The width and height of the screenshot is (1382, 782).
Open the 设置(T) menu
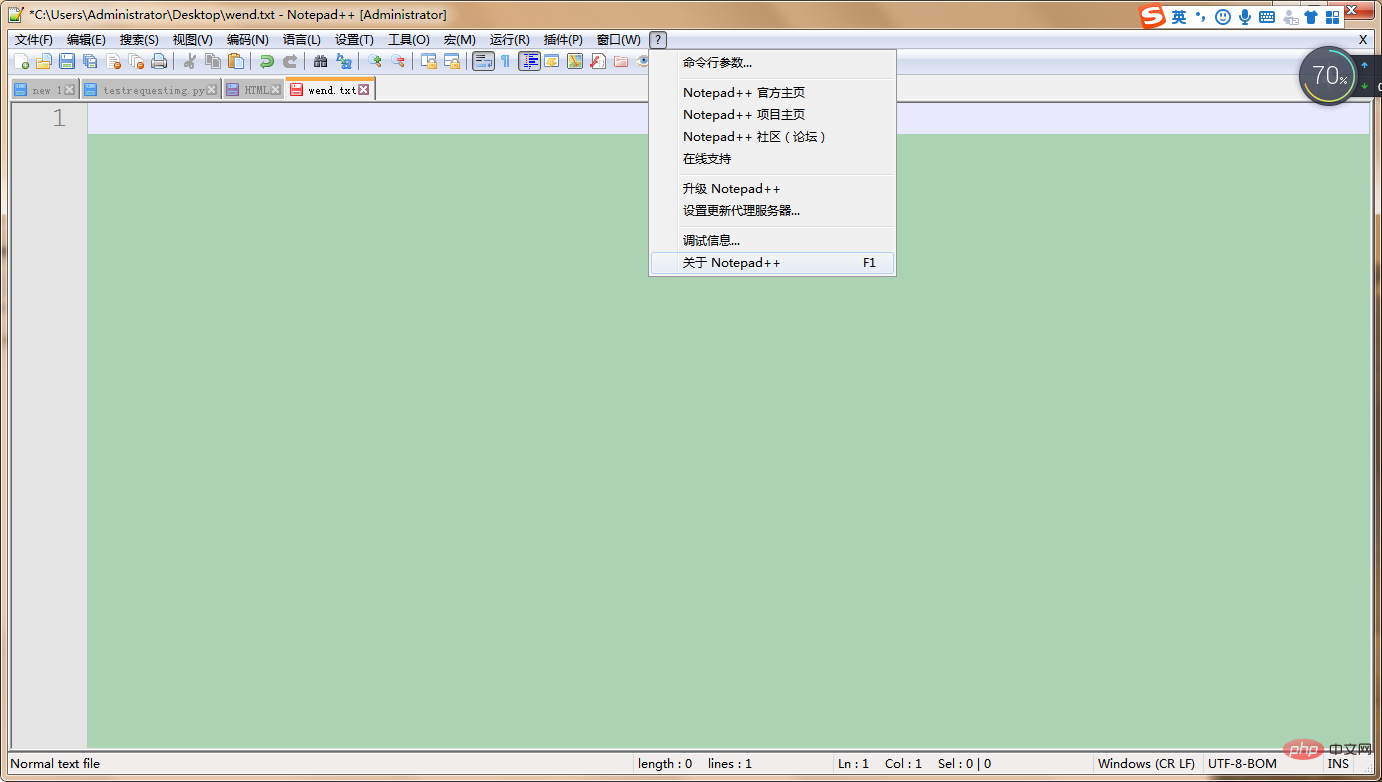[x=354, y=40]
